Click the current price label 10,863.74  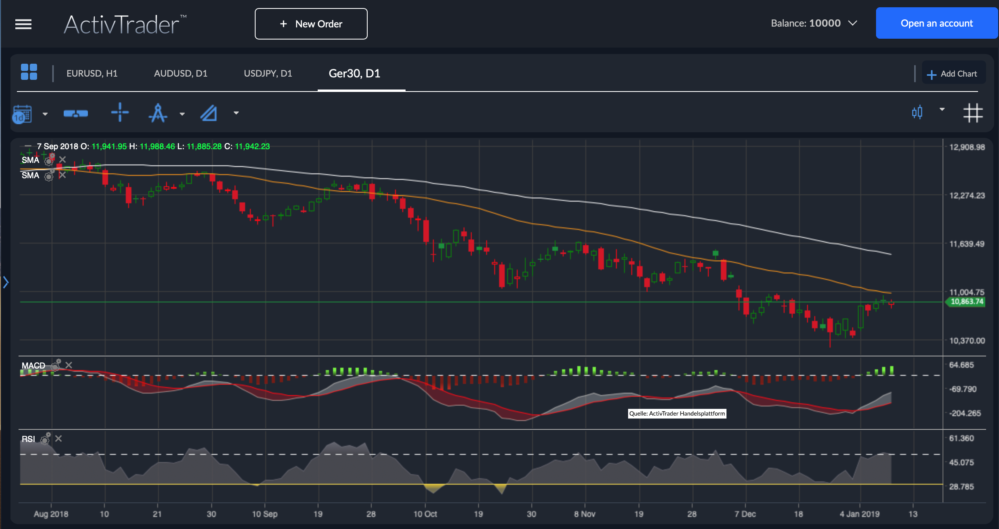(x=966, y=301)
